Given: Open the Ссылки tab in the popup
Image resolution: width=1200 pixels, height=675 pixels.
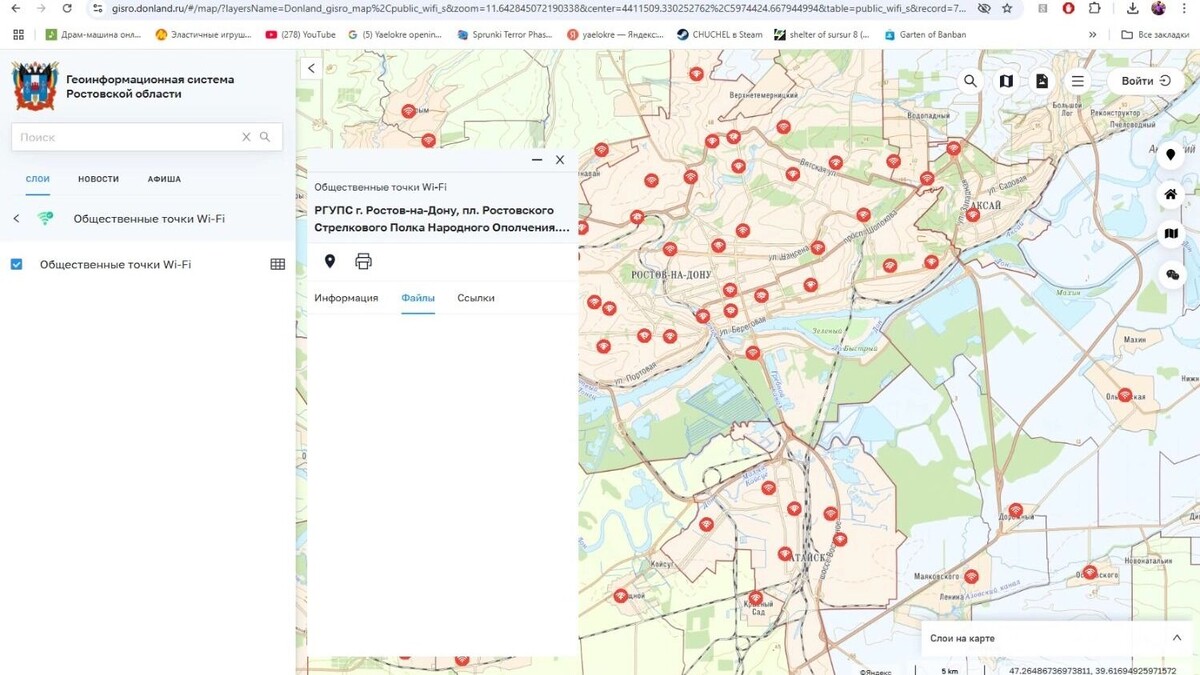Looking at the screenshot, I should 476,298.
